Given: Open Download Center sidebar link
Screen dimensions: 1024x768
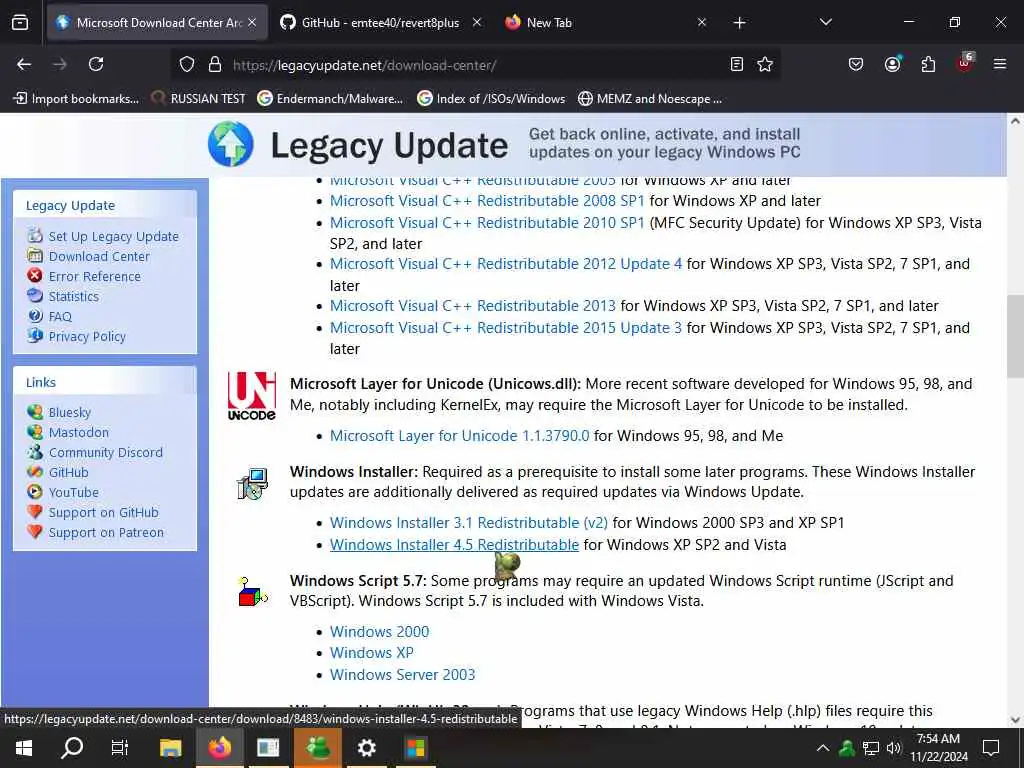Looking at the screenshot, I should click(99, 257).
